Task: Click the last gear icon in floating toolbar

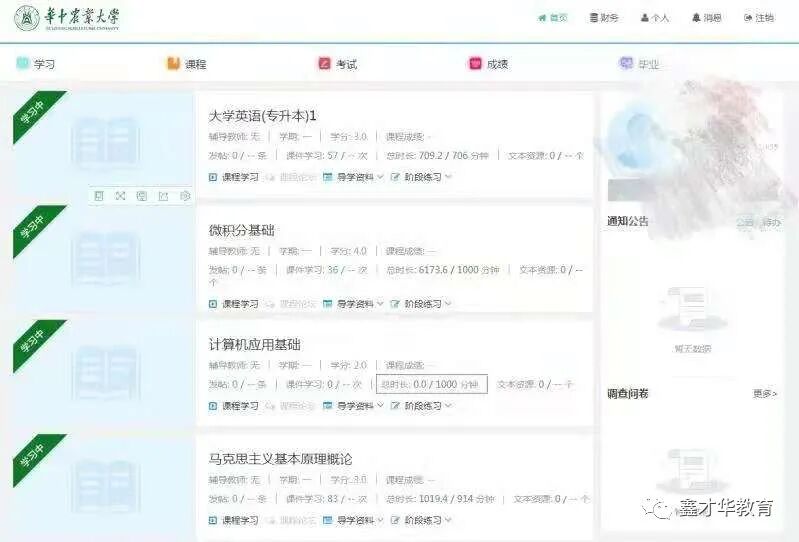Action: [185, 196]
